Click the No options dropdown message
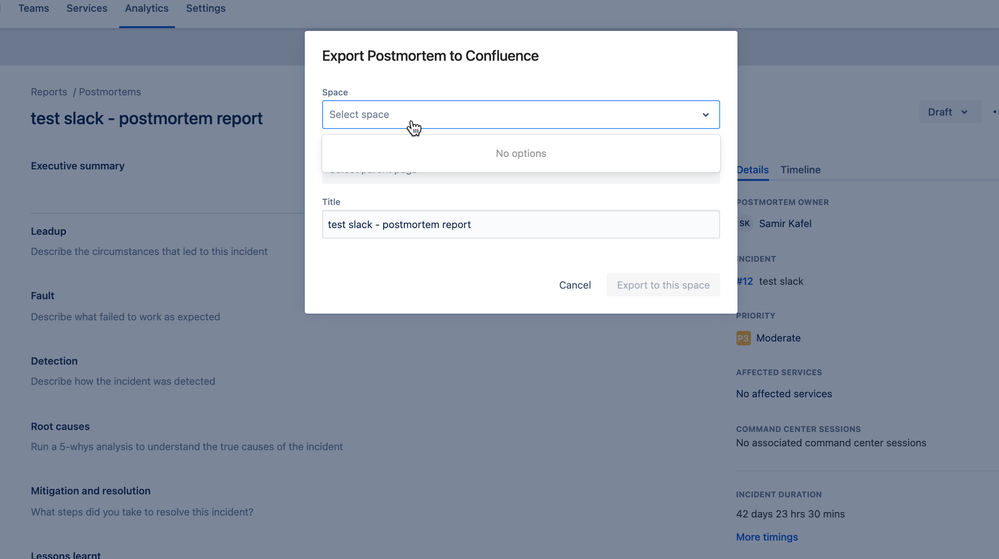Image resolution: width=999 pixels, height=559 pixels. tap(521, 154)
